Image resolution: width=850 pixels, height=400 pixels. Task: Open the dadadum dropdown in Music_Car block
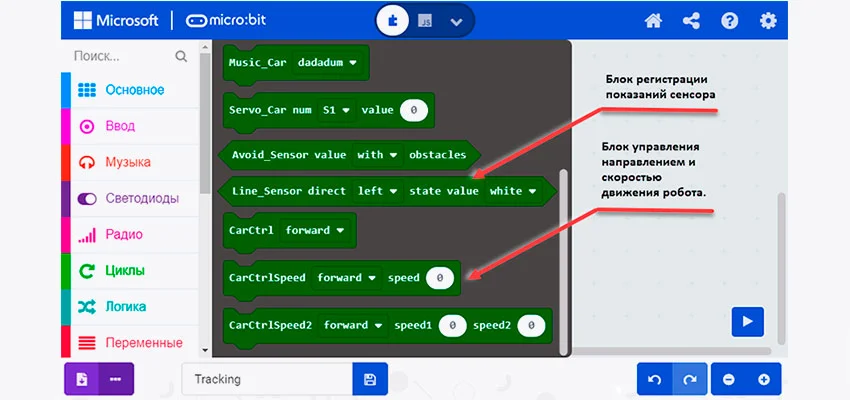coord(326,62)
